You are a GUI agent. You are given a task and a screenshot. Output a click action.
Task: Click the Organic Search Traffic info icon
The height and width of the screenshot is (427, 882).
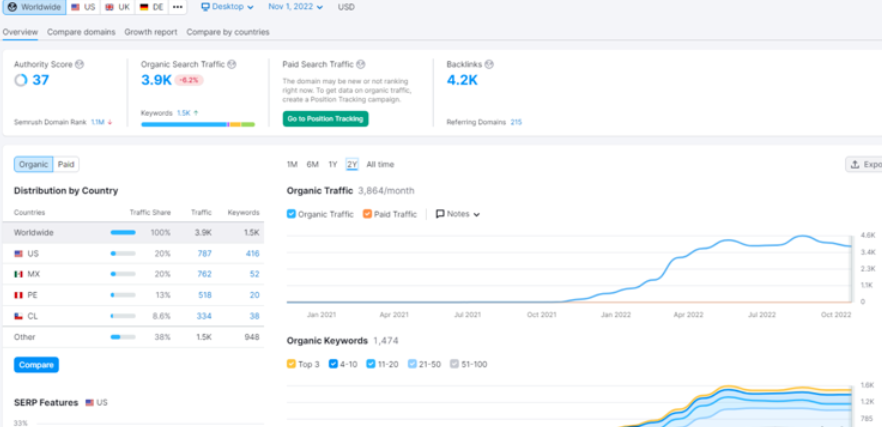pos(231,64)
